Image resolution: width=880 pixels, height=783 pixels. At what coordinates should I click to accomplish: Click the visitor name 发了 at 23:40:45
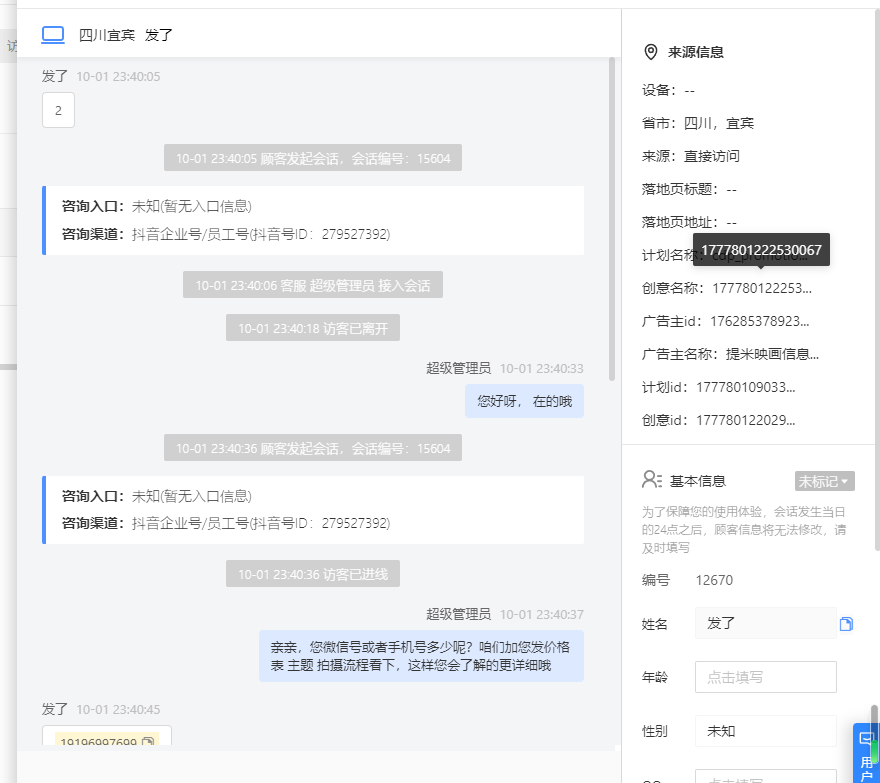(x=54, y=709)
